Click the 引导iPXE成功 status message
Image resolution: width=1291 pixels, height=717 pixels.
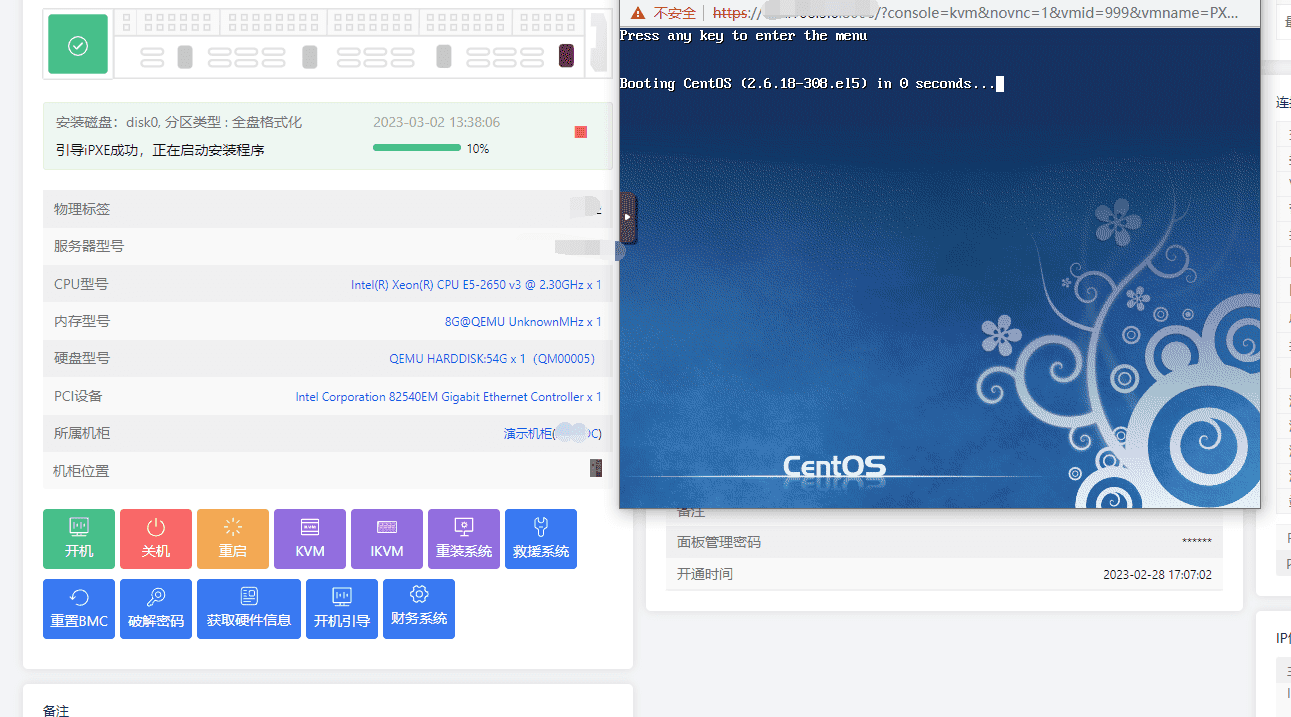[x=160, y=150]
